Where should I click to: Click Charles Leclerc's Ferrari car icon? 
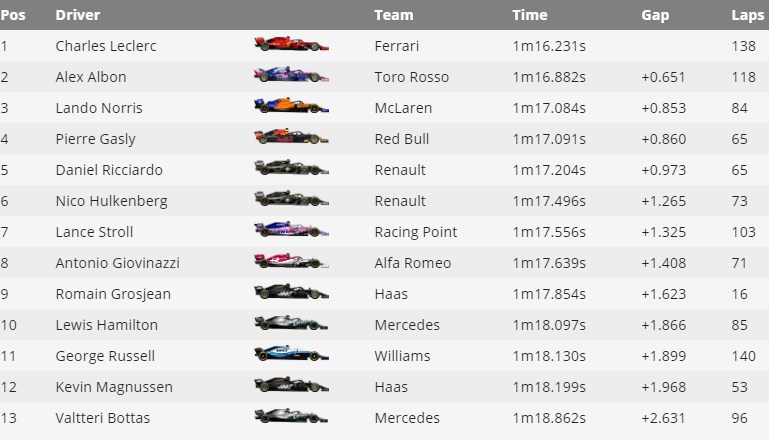click(291, 45)
